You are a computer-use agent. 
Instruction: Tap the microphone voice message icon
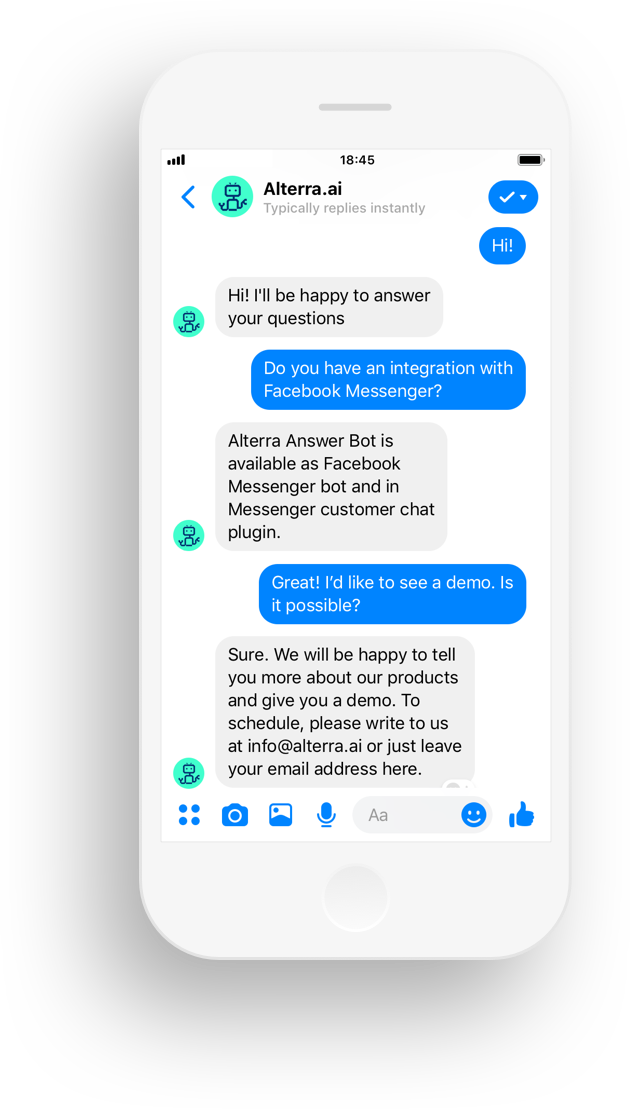pyautogui.click(x=326, y=815)
